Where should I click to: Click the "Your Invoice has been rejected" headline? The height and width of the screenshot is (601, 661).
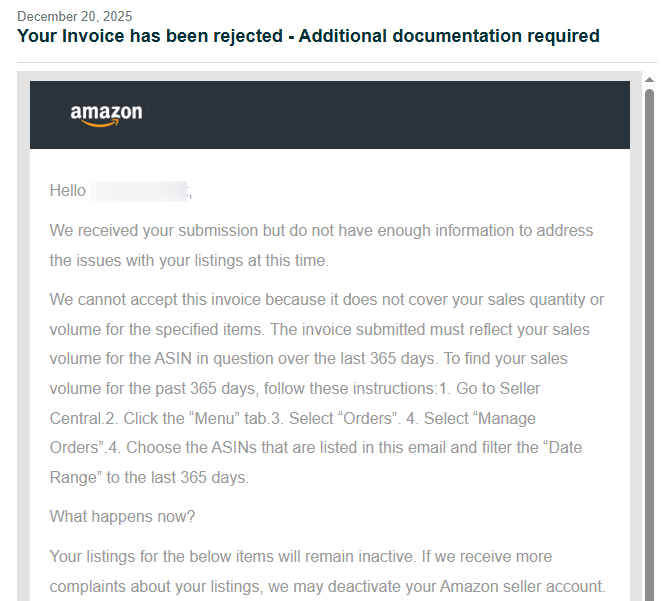[308, 36]
